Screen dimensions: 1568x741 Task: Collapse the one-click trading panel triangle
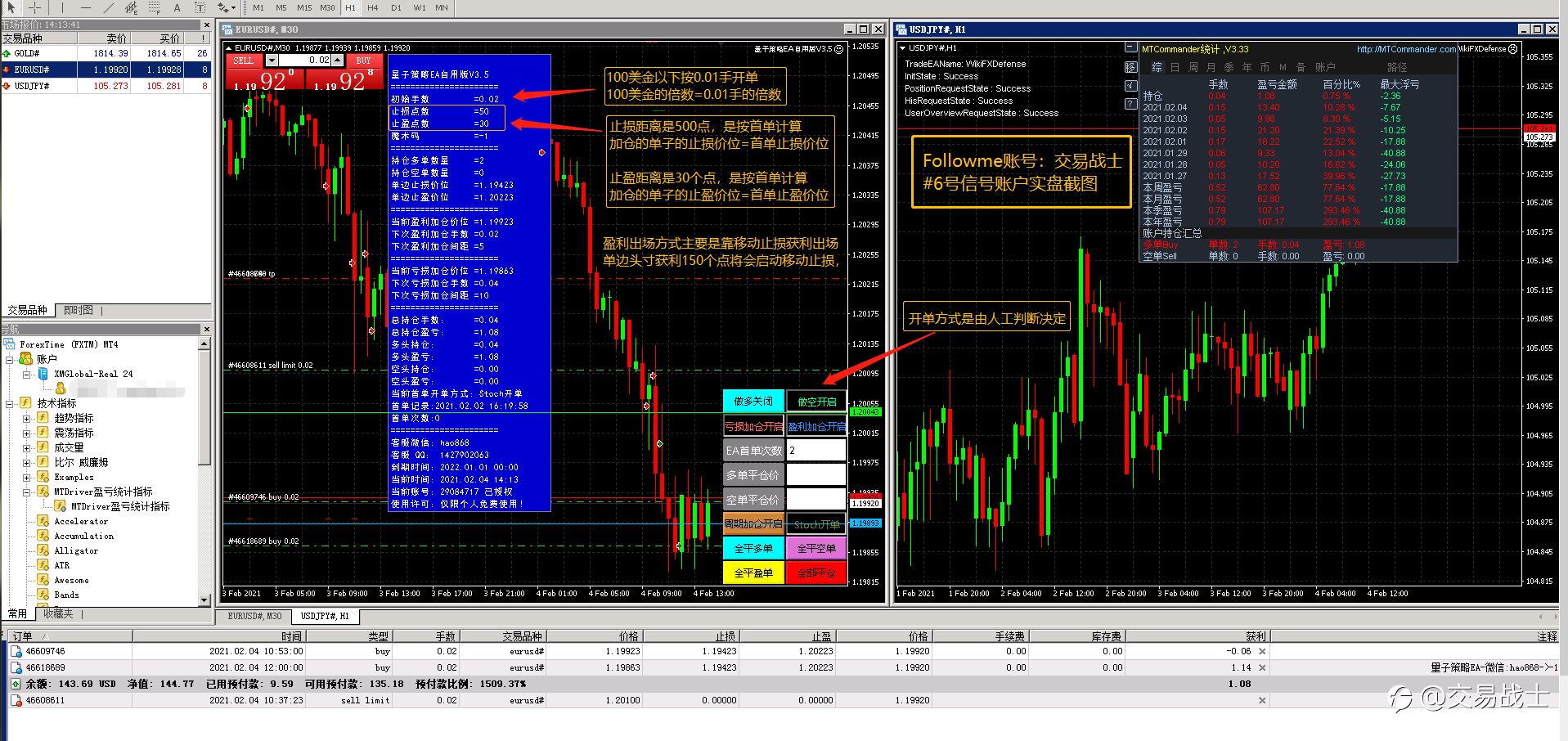point(228,48)
